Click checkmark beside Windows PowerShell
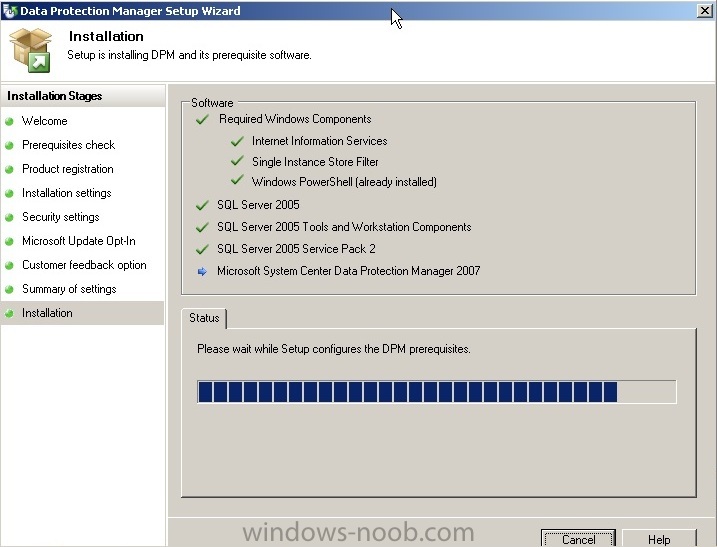Image resolution: width=717 pixels, height=547 pixels. point(237,180)
